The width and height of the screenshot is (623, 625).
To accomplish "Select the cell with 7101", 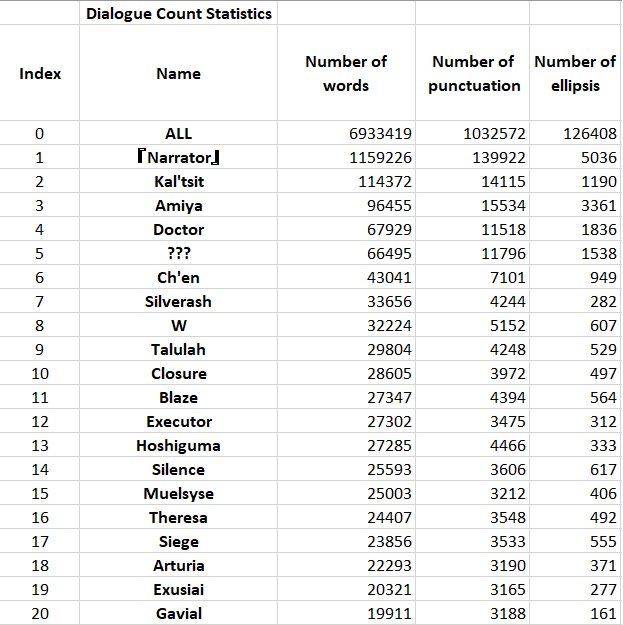I will (x=472, y=277).
